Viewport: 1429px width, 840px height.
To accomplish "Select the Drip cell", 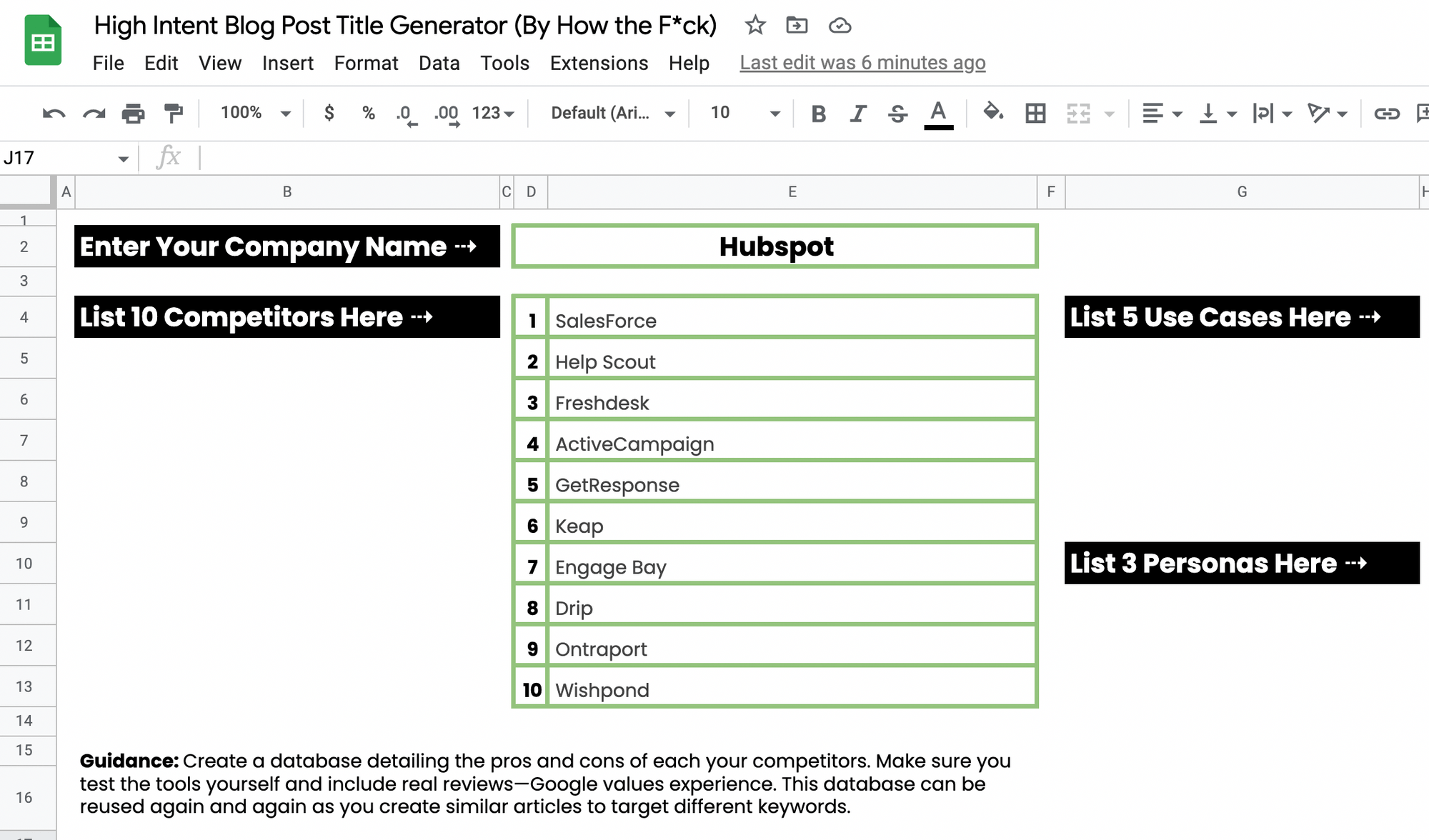I will point(792,605).
